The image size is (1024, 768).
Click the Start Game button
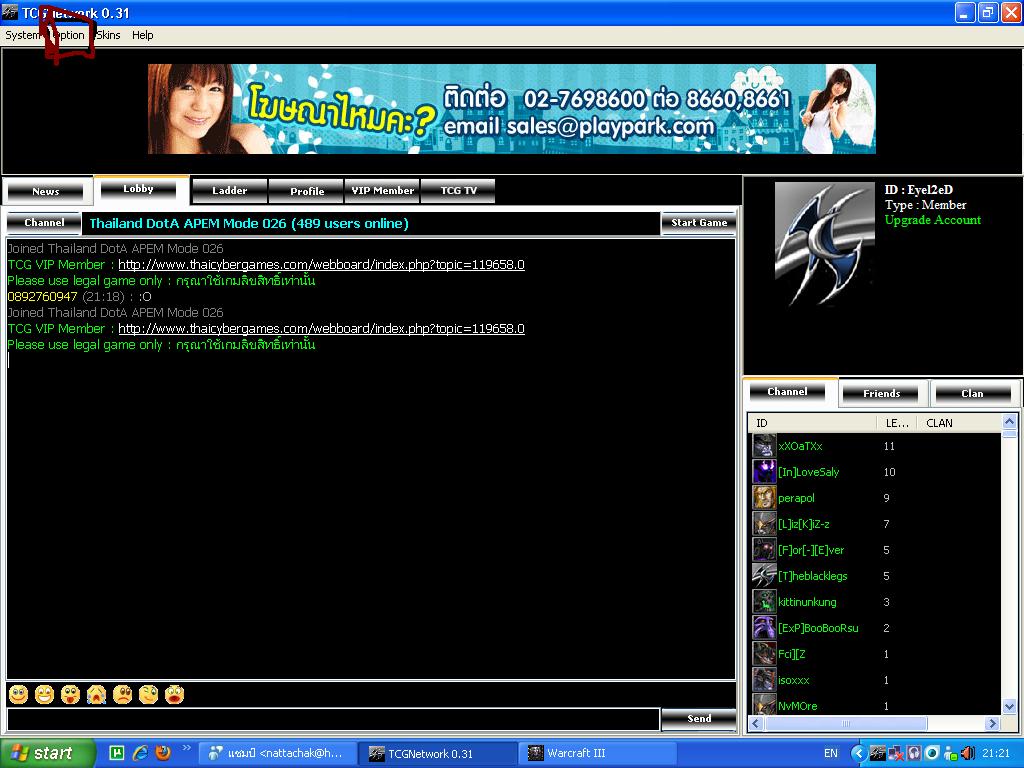click(699, 223)
